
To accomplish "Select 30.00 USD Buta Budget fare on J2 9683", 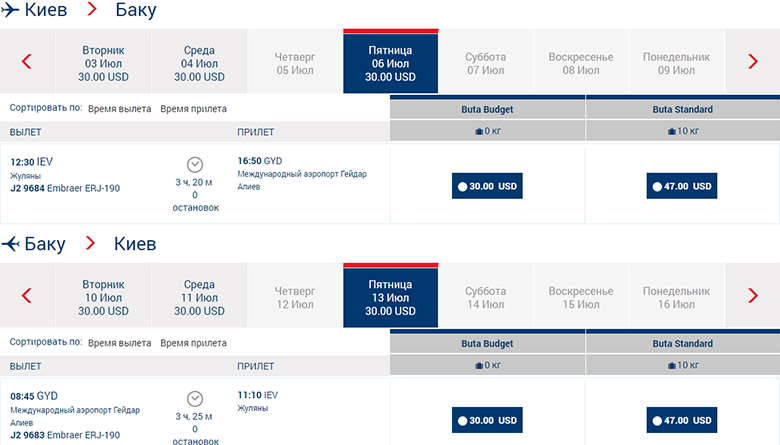I will coord(487,420).
